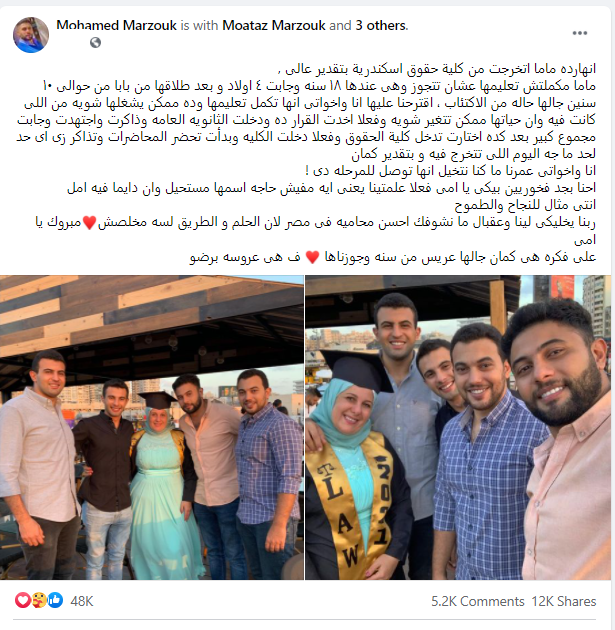
Task: View the 12K Shares list
Action: coord(564,601)
